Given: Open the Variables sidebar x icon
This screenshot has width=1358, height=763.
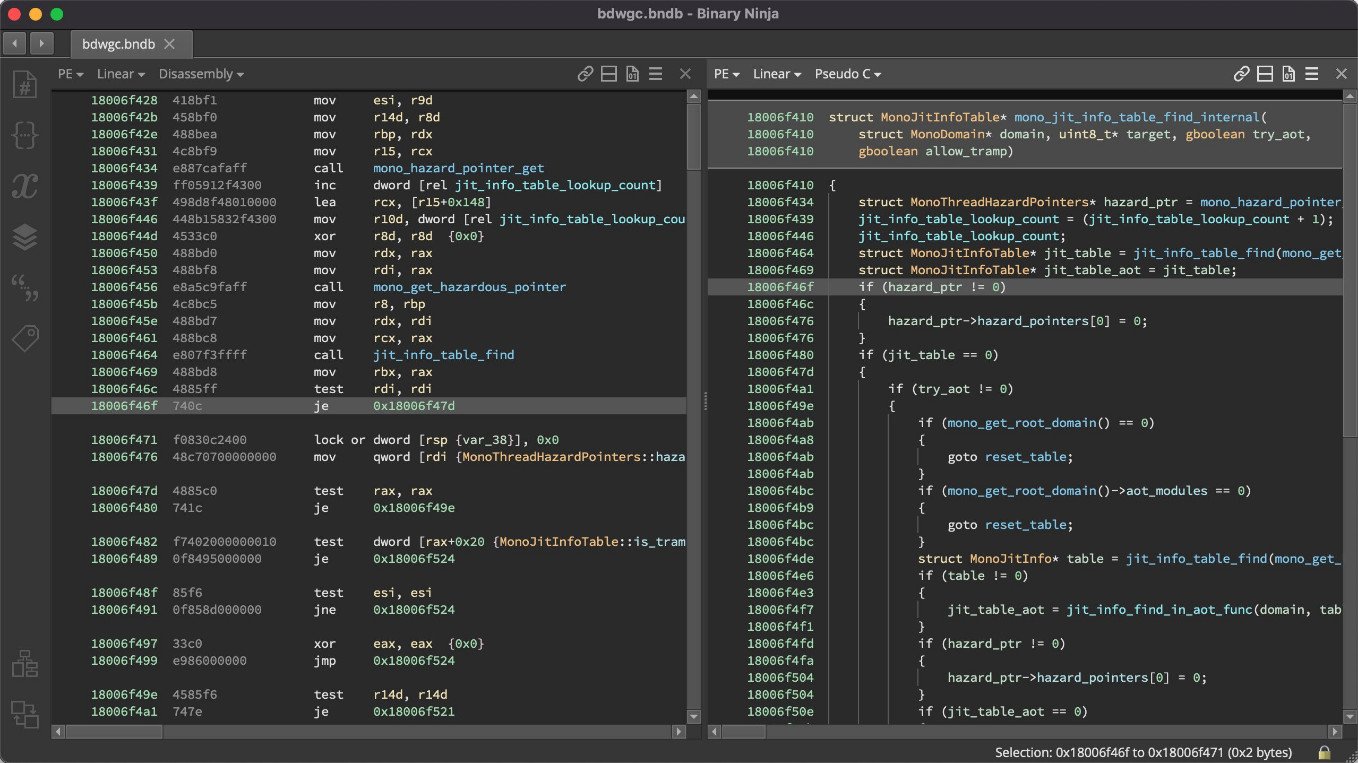Looking at the screenshot, I should (x=24, y=186).
